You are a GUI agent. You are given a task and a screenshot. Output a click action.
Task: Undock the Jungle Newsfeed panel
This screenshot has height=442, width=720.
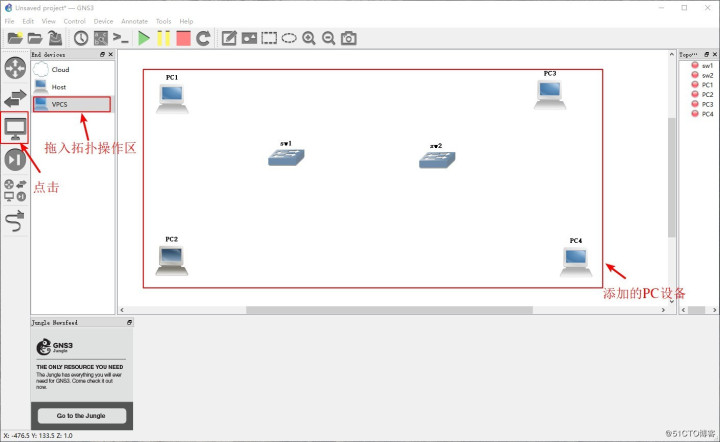129,323
